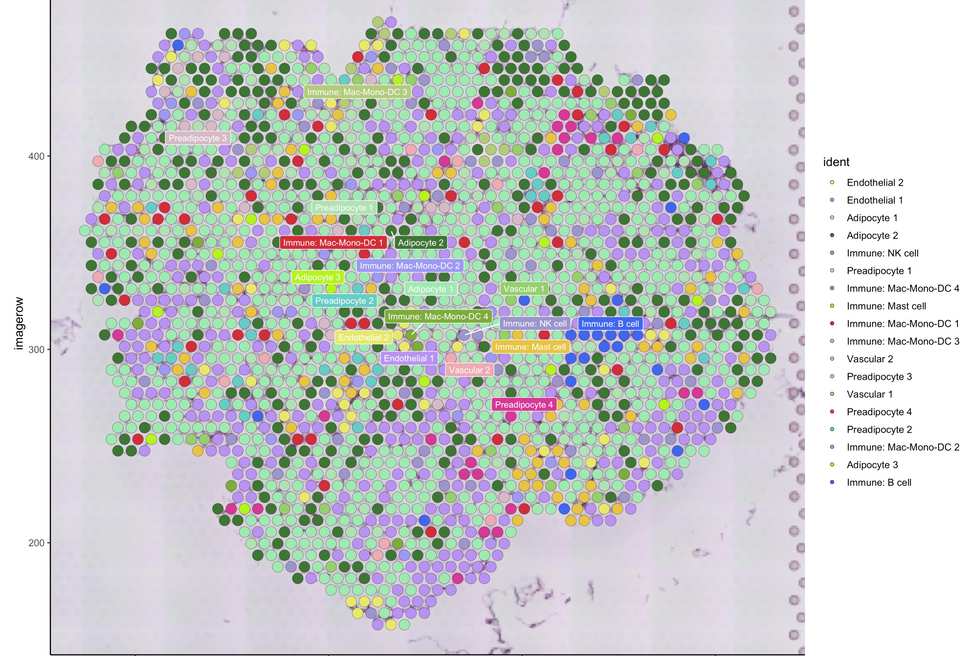Click the 'imagerow' y-axis title
The width and height of the screenshot is (980, 656).
[19, 323]
